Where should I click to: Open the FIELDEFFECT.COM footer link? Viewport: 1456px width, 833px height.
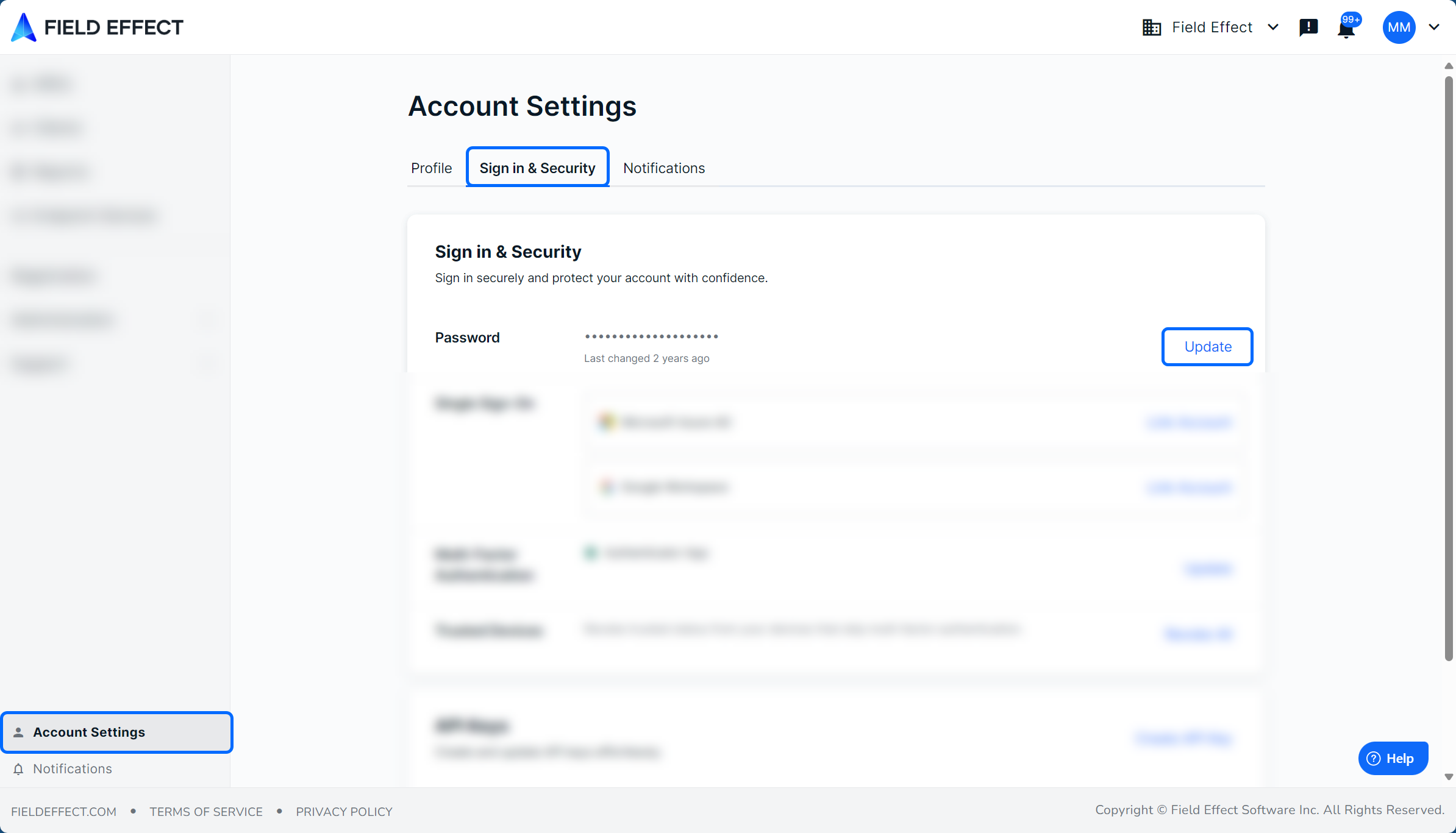pos(63,812)
